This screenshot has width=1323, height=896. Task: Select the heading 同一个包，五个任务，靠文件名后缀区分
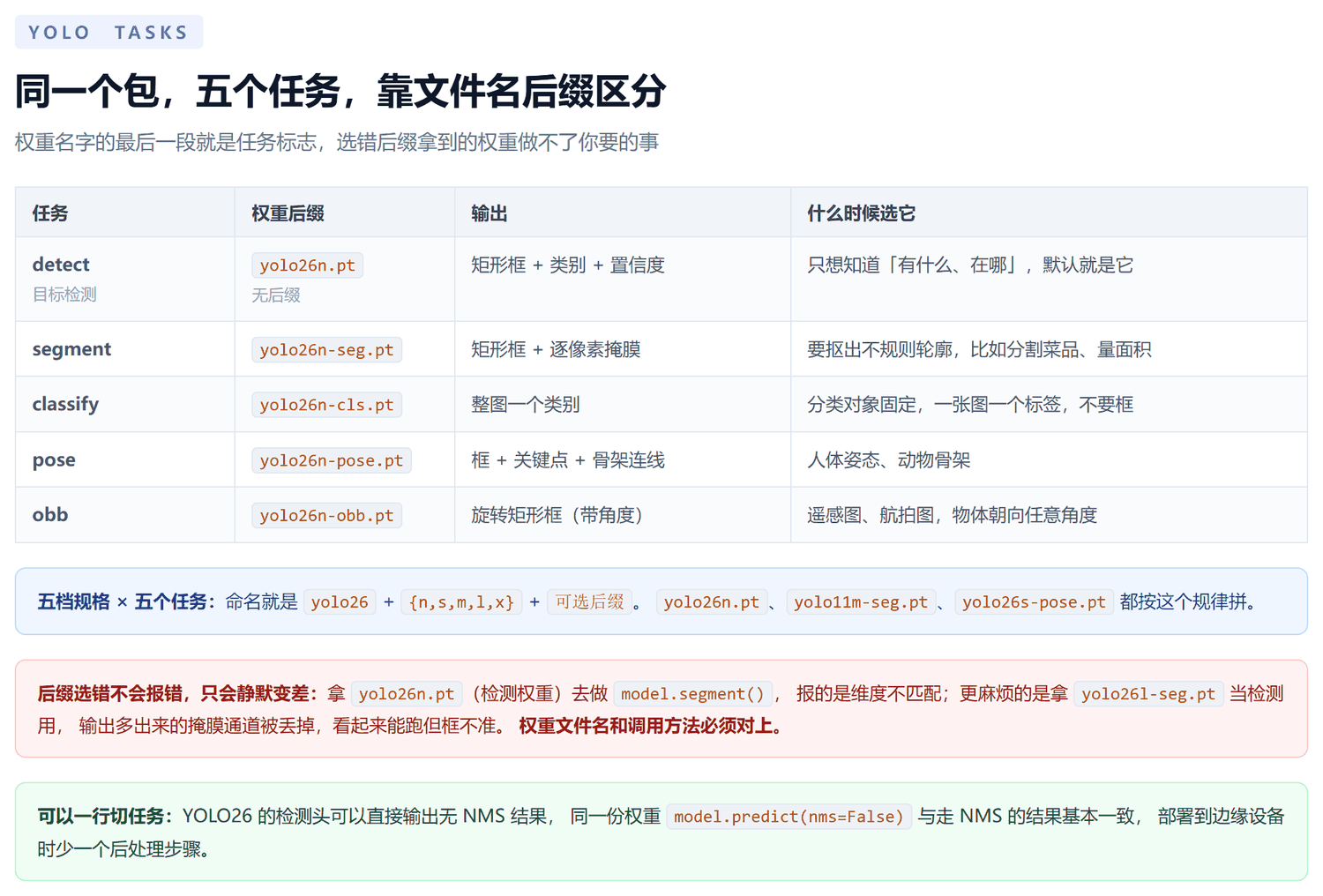pyautogui.click(x=340, y=92)
